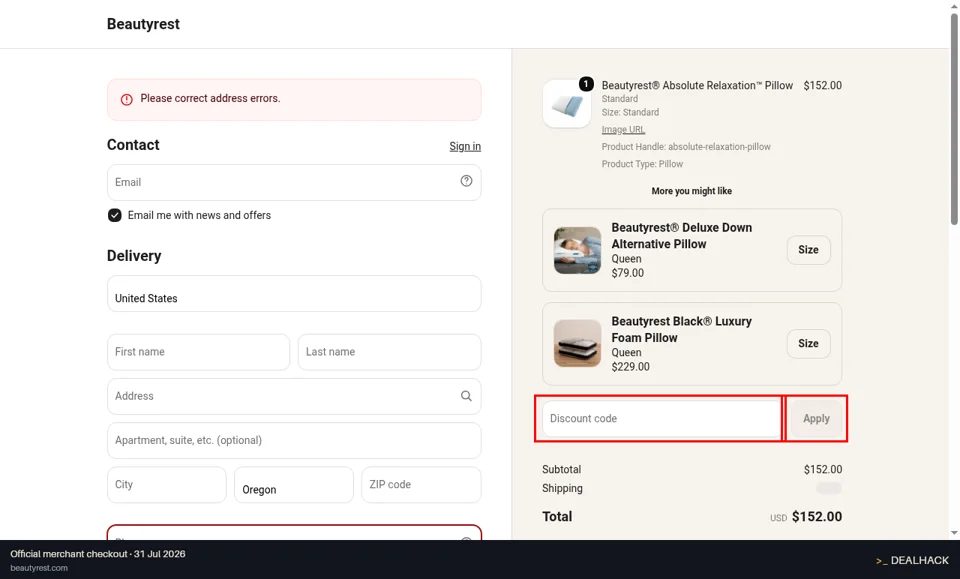
Task: Focus the ZIP code field
Action: click(x=421, y=485)
